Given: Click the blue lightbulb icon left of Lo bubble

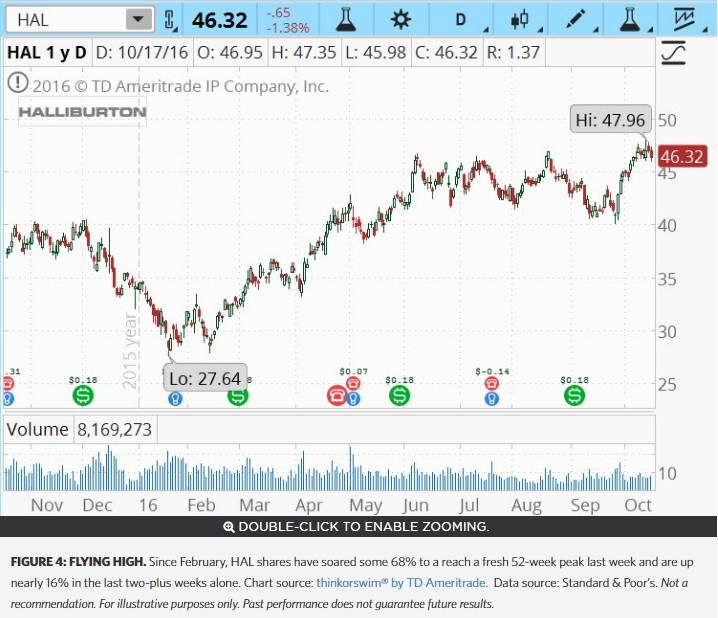Looking at the screenshot, I should 175,399.
